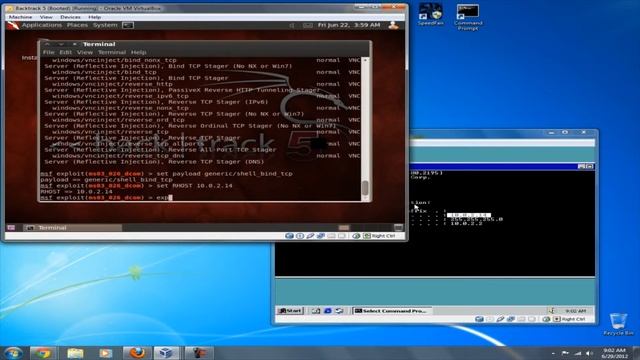Open Terminal window File menu

tap(48, 52)
